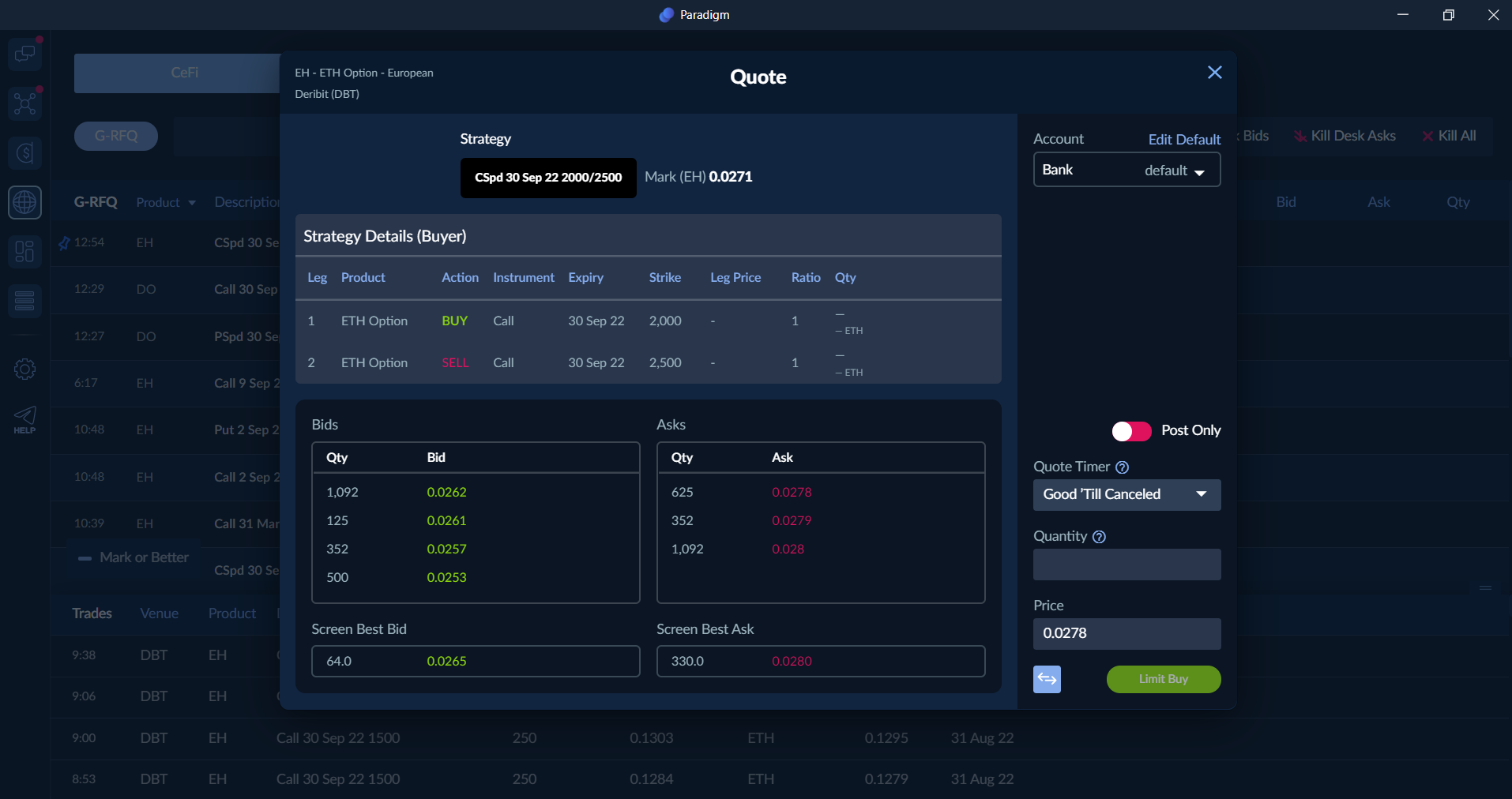Open the Help paper plane icon
This screenshot has height=799, width=1512.
point(24,418)
